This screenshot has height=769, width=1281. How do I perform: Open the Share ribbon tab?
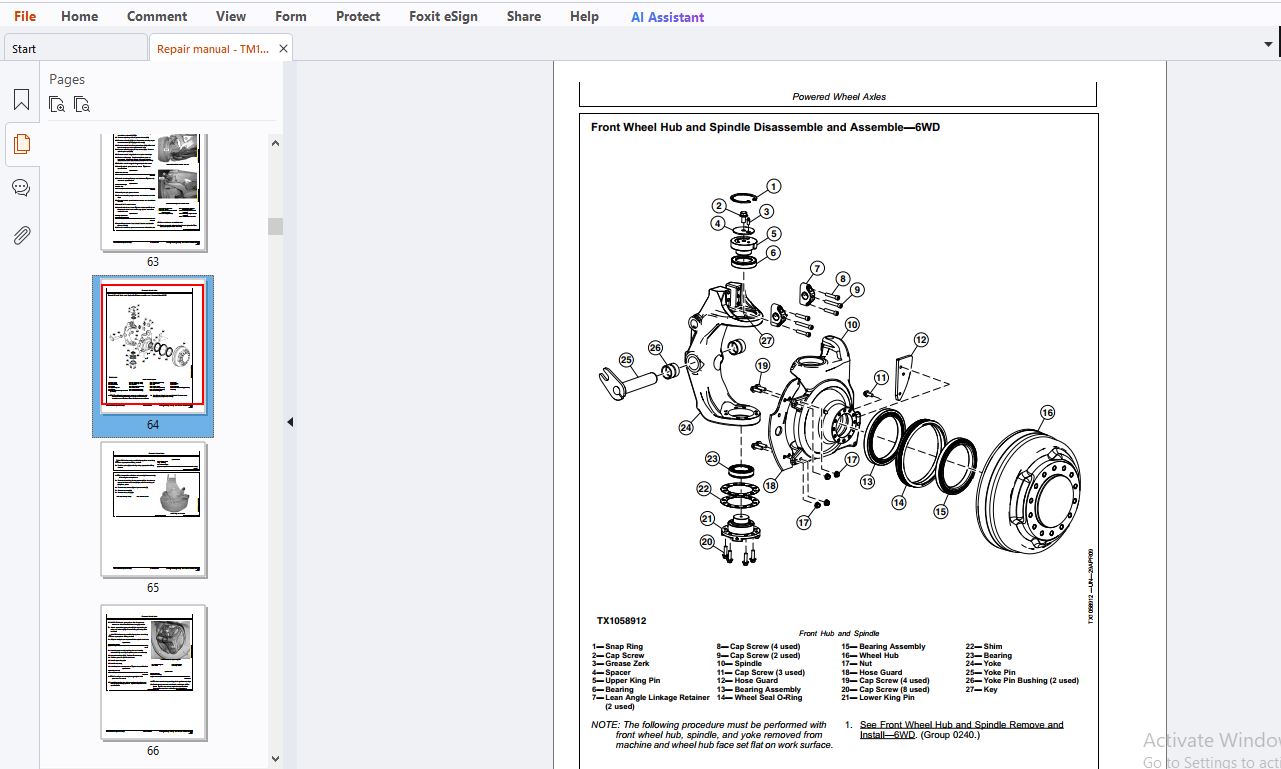524,16
